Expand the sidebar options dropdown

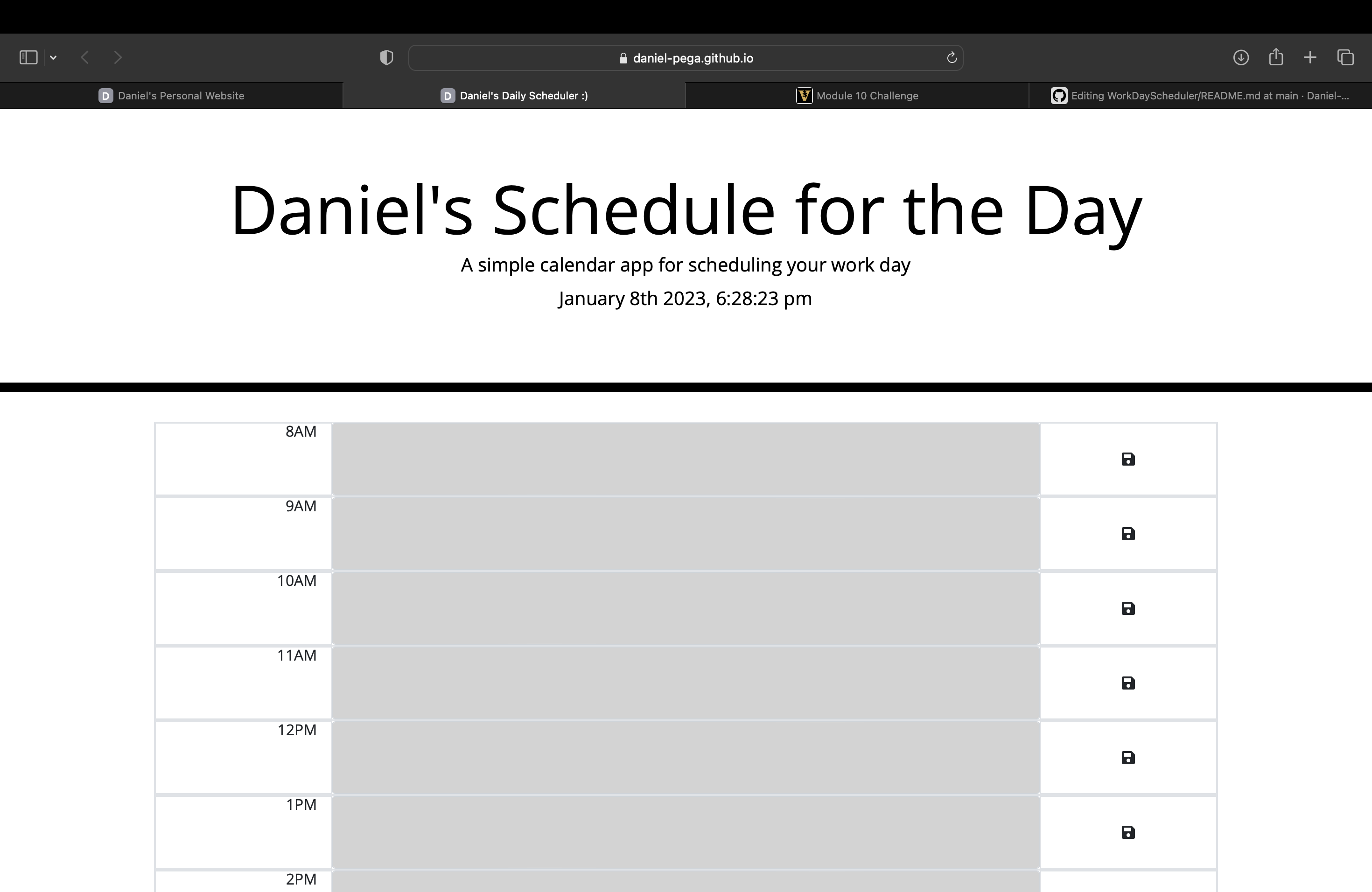53,58
